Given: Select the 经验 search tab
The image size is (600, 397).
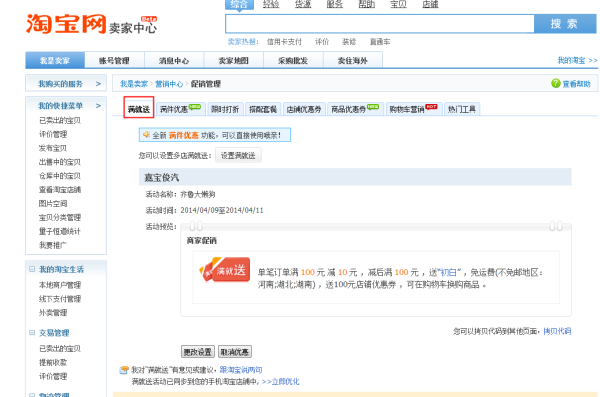Looking at the screenshot, I should (x=271, y=5).
